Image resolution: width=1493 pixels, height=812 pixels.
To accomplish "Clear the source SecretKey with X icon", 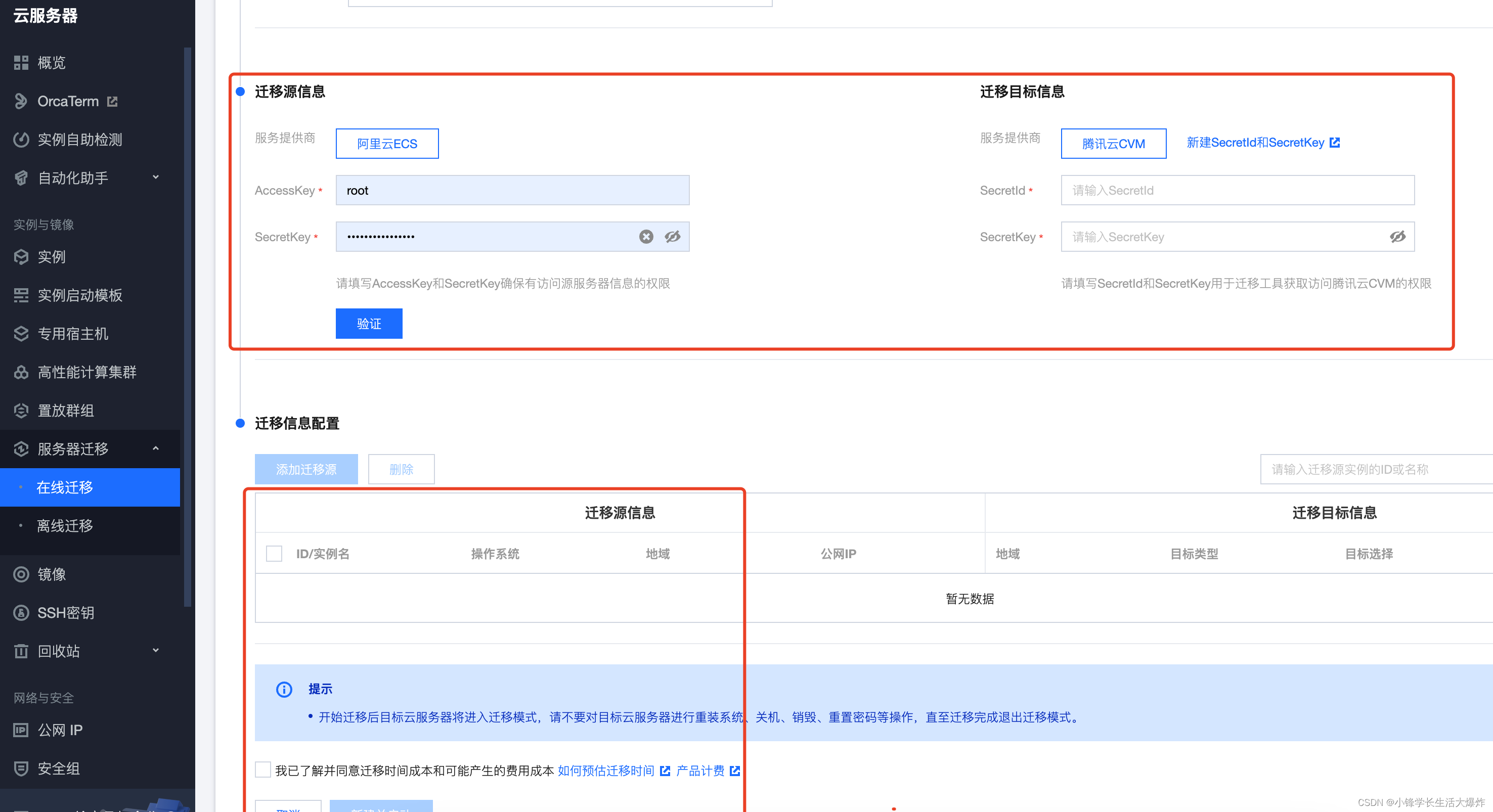I will click(646, 237).
